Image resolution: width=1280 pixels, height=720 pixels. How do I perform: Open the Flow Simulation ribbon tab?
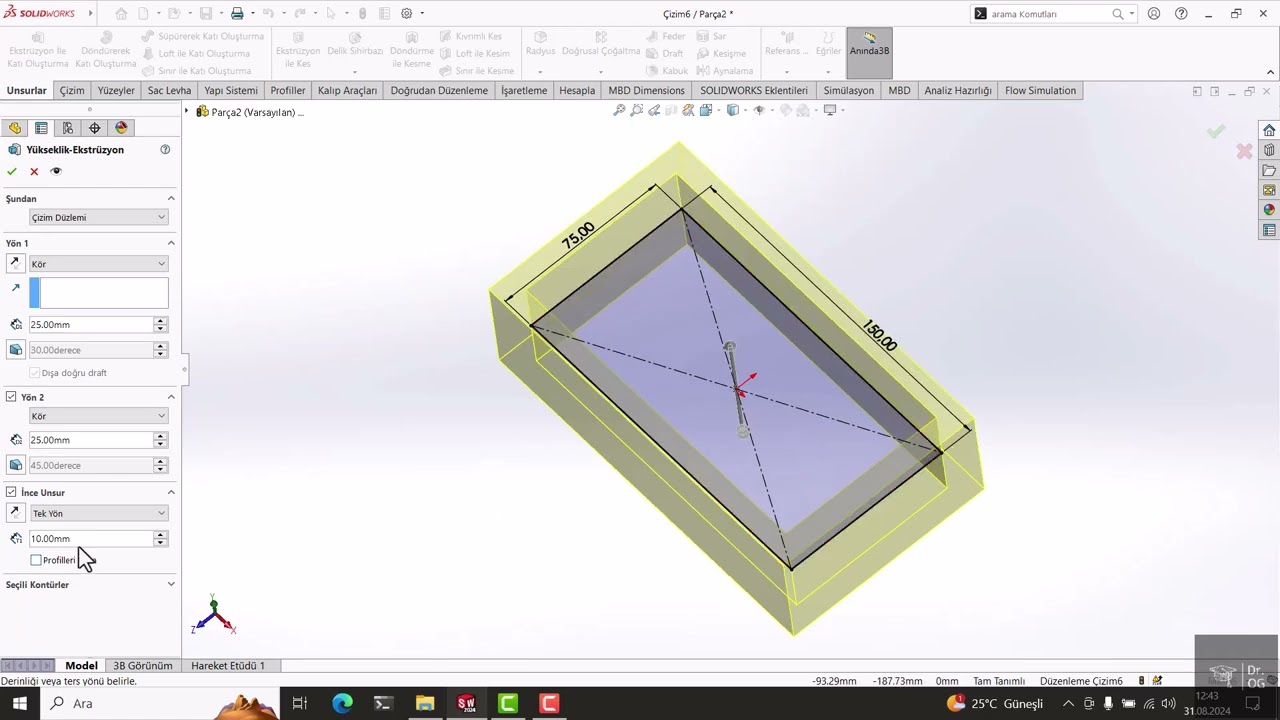[x=1040, y=90]
